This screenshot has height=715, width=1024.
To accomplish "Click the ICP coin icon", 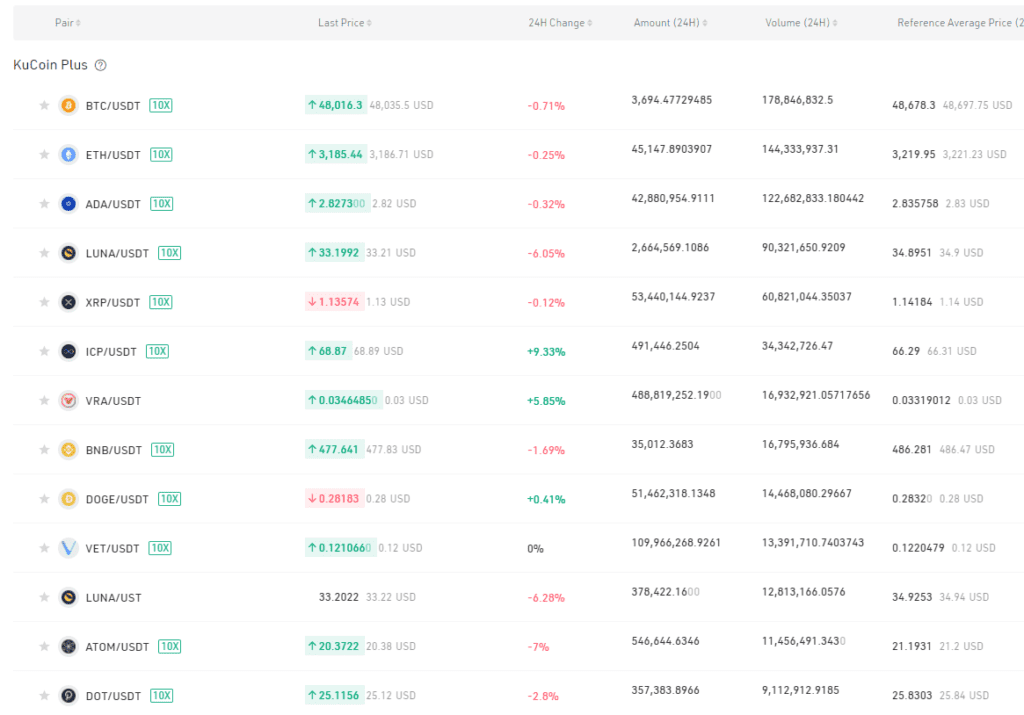I will pos(69,351).
